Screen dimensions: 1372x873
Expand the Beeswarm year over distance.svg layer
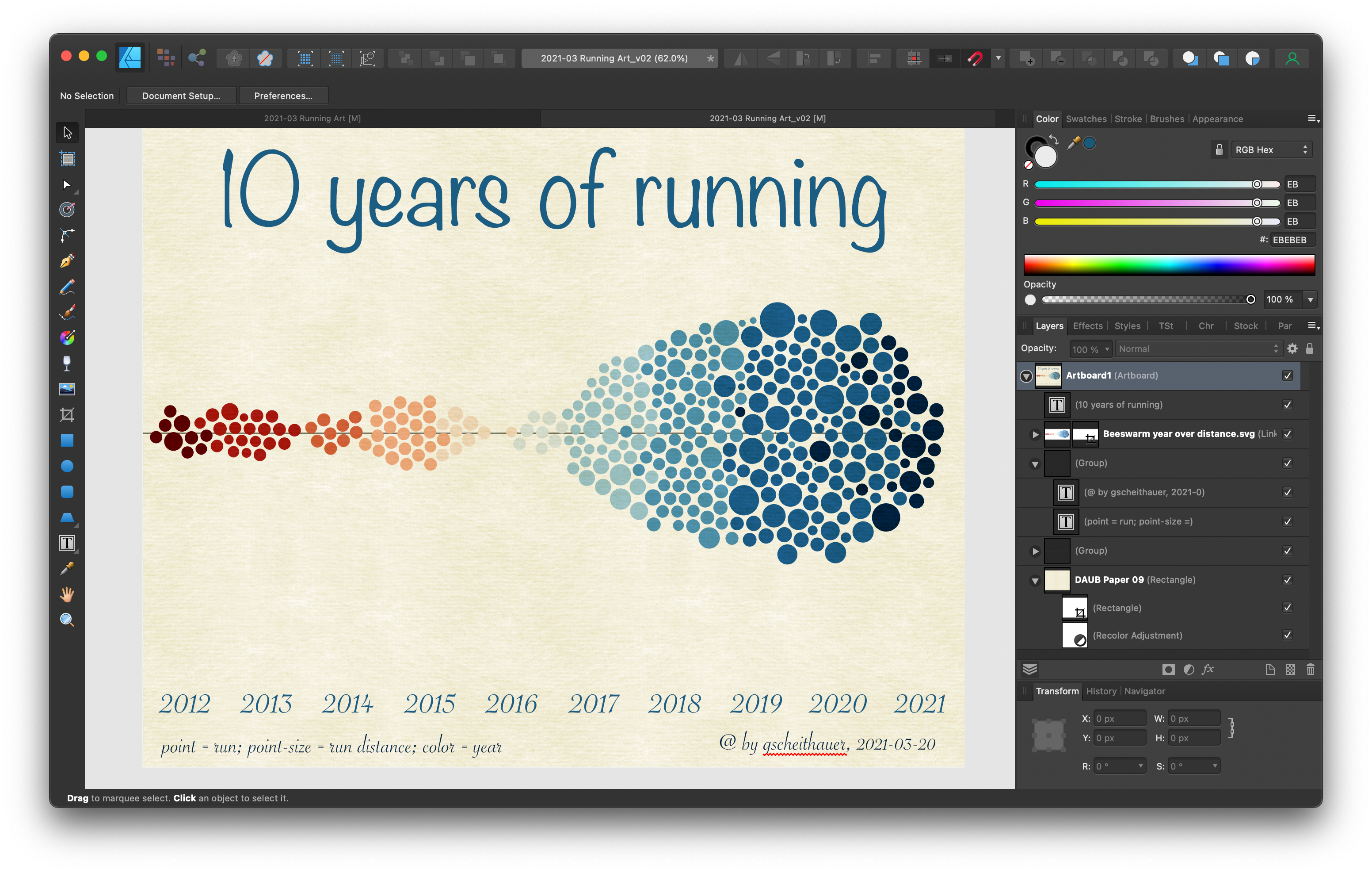(x=1035, y=434)
